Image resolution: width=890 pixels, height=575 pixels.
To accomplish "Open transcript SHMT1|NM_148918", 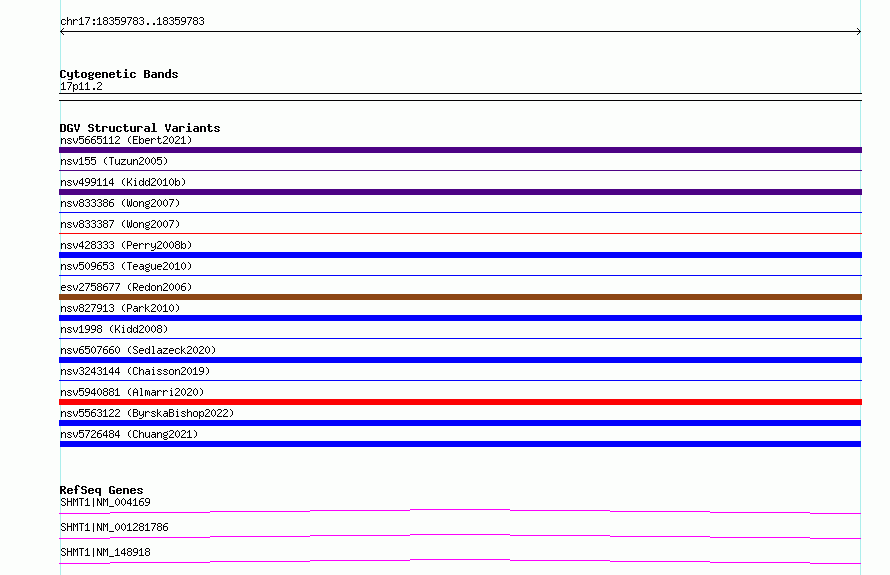I will coord(105,552).
